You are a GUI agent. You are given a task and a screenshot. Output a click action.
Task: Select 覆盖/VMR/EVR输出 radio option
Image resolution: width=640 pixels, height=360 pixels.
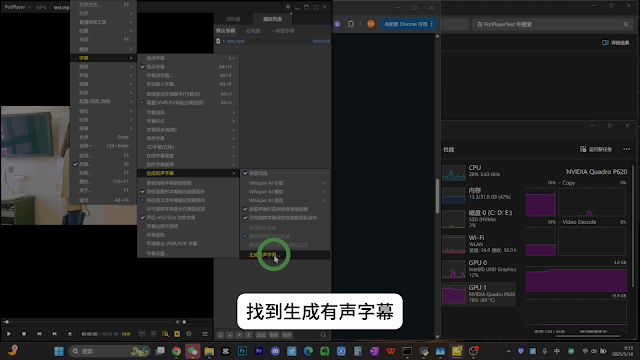pyautogui.click(x=188, y=102)
